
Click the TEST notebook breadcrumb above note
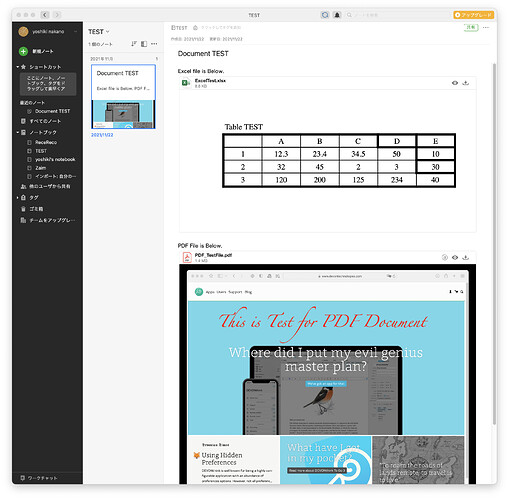[x=179, y=28]
